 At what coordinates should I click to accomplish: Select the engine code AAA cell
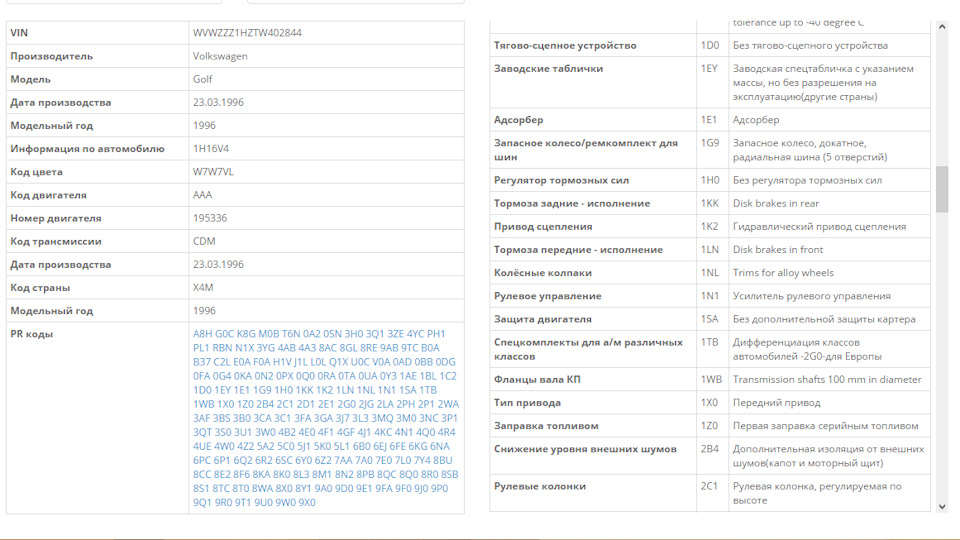pyautogui.click(x=202, y=195)
